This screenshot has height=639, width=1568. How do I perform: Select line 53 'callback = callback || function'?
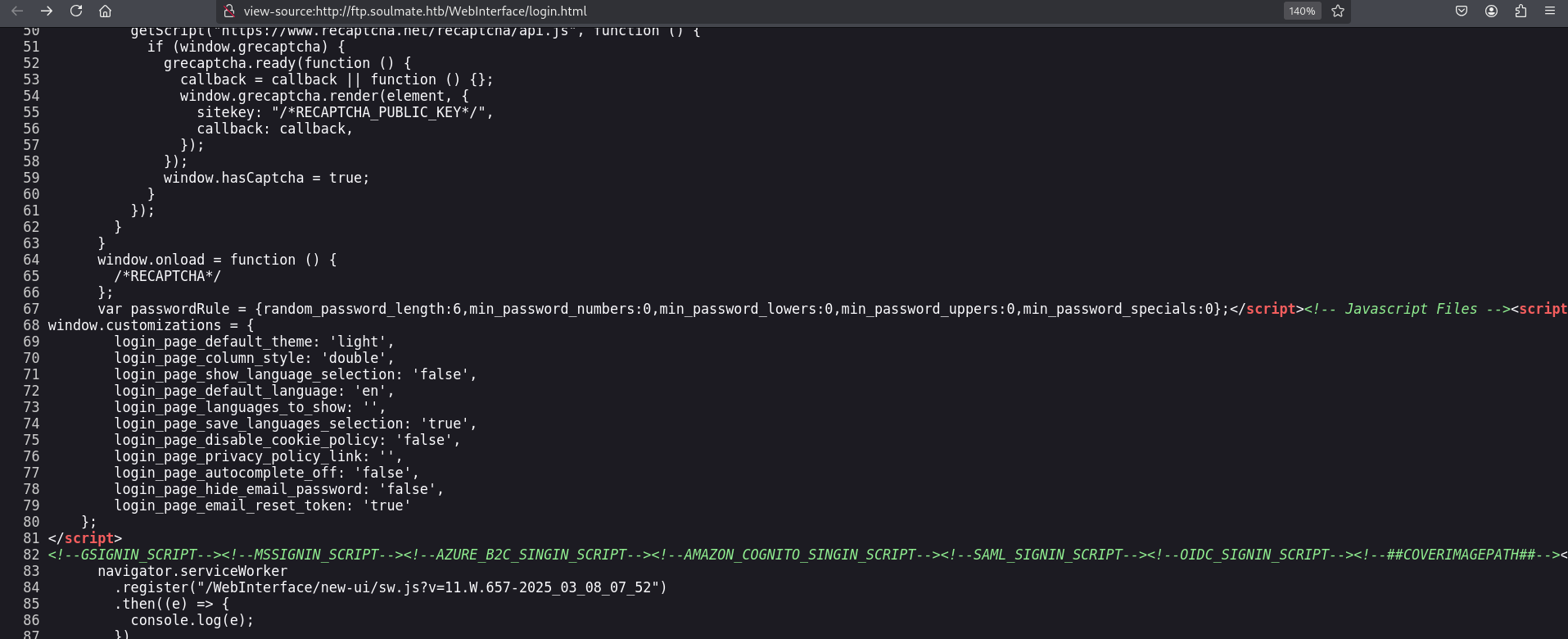(x=337, y=79)
